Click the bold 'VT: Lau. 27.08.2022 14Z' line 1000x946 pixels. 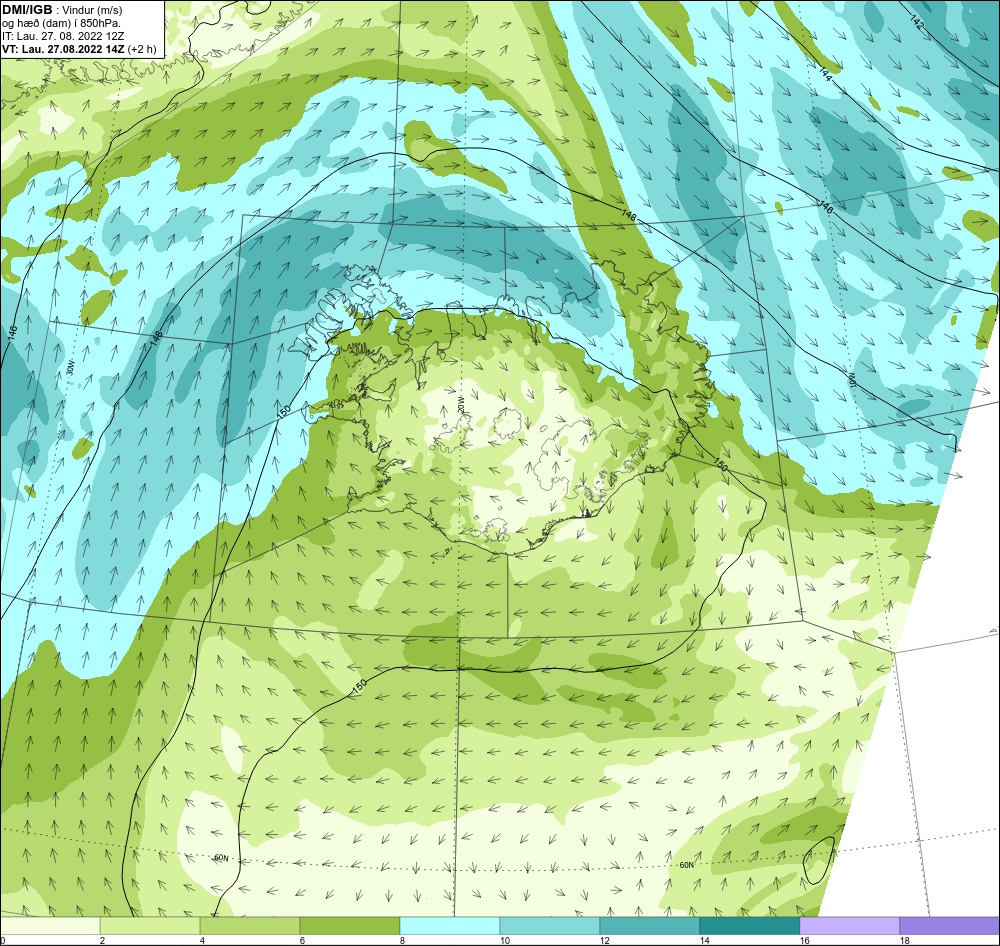coord(63,49)
